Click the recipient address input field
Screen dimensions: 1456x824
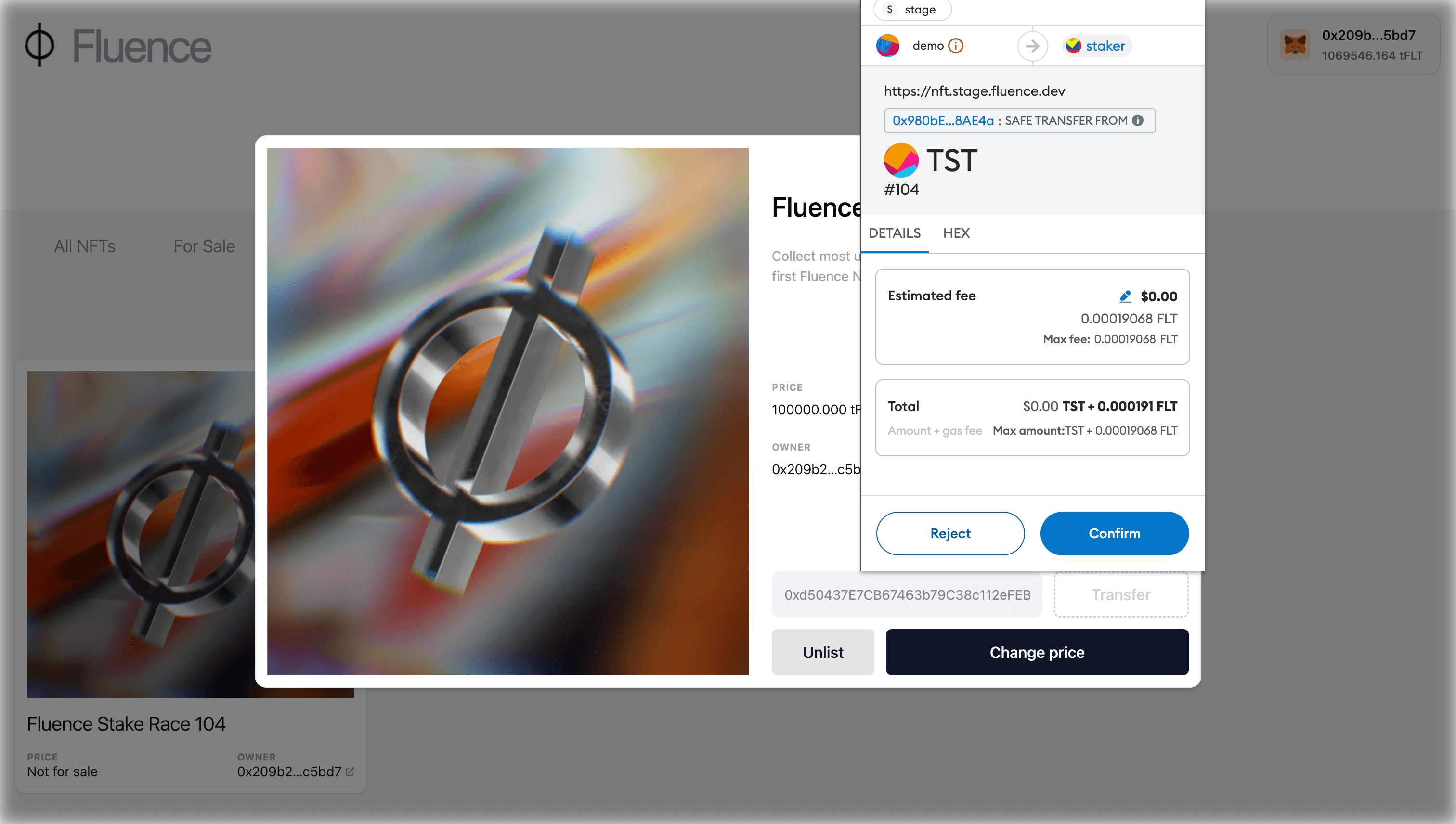(x=906, y=594)
